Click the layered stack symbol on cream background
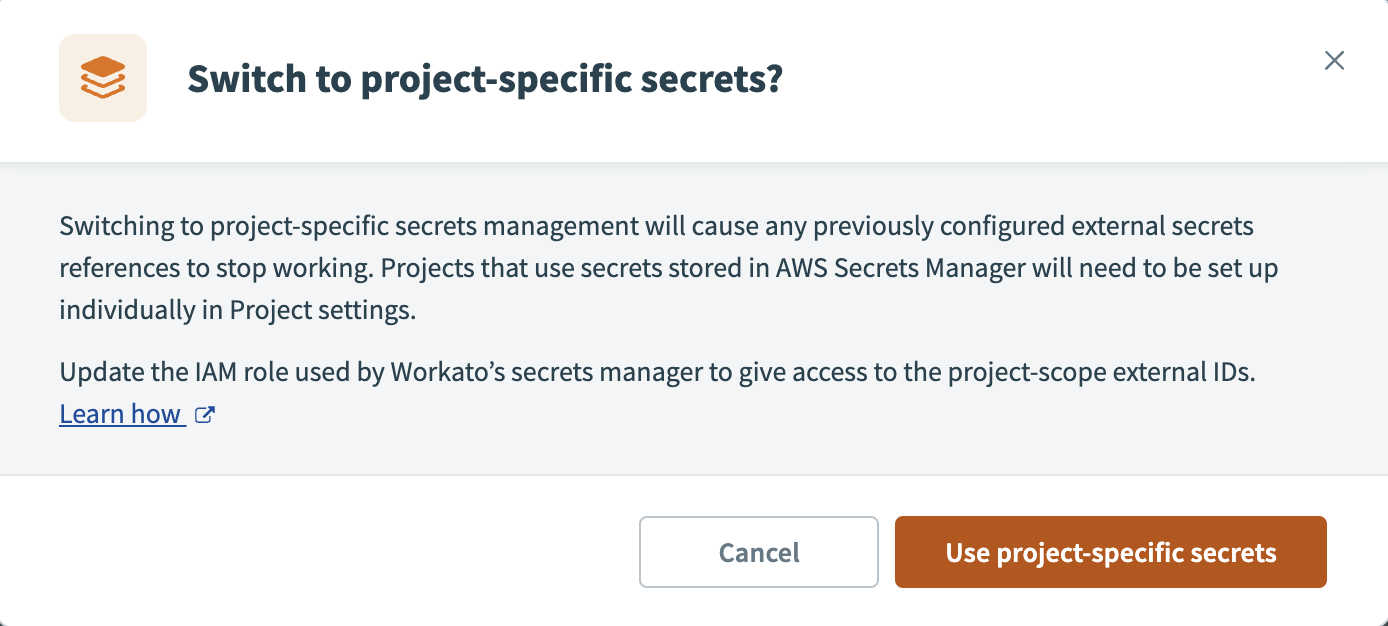The width and height of the screenshot is (1388, 626). 103,78
